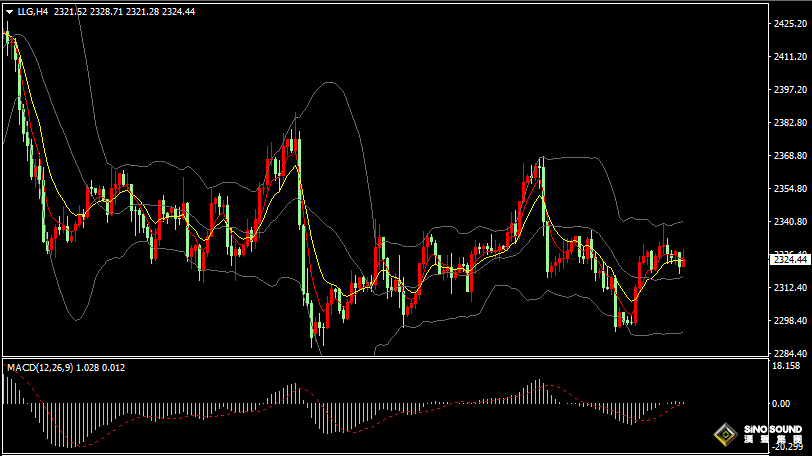
Task: Click the current price tag 2324.44
Action: pyautogui.click(x=789, y=260)
